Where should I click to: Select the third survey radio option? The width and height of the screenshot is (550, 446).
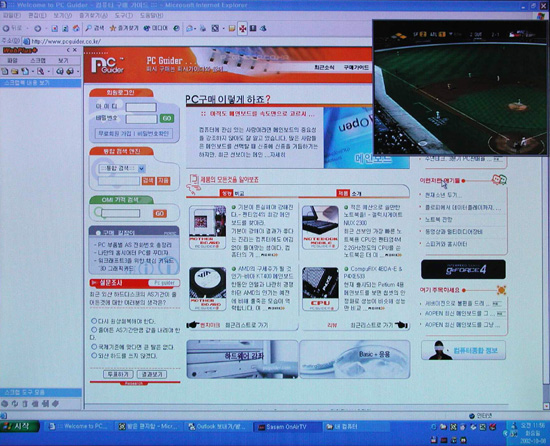(x=94, y=347)
